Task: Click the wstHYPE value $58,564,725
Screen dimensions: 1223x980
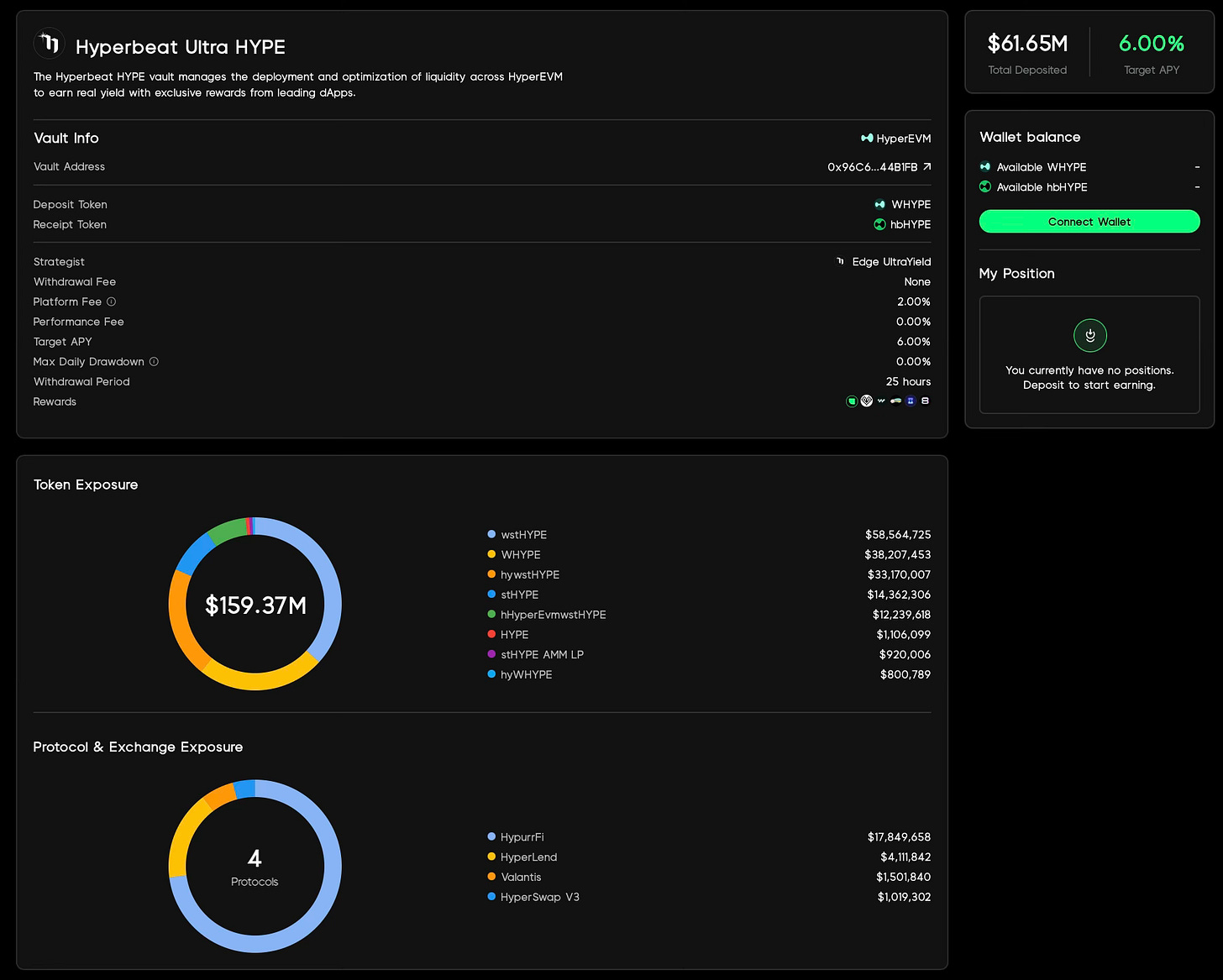Action: pyautogui.click(x=898, y=535)
